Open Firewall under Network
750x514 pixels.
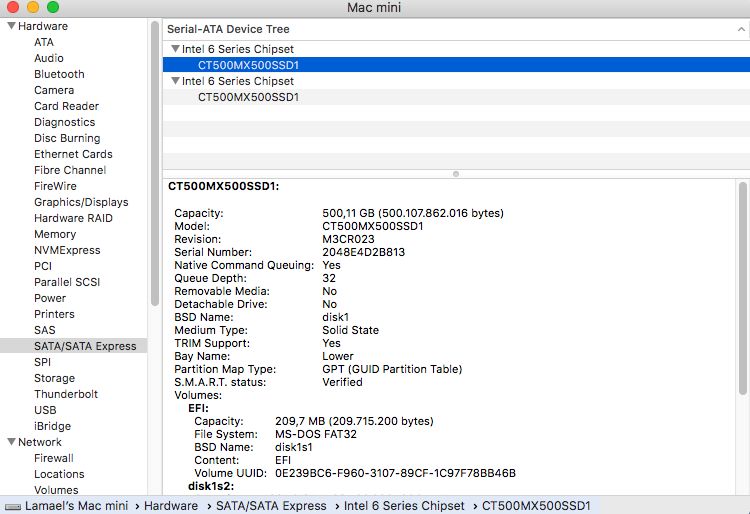click(x=54, y=458)
